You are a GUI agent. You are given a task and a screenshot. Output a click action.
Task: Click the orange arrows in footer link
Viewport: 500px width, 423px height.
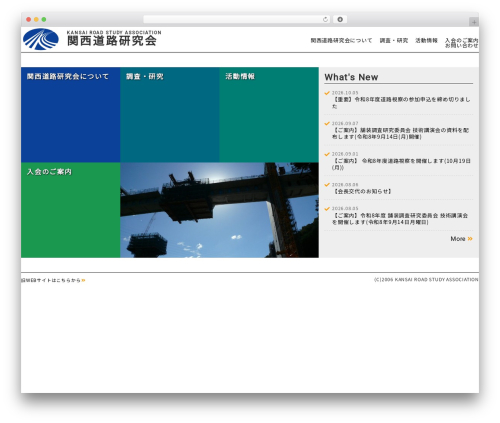coord(83,280)
